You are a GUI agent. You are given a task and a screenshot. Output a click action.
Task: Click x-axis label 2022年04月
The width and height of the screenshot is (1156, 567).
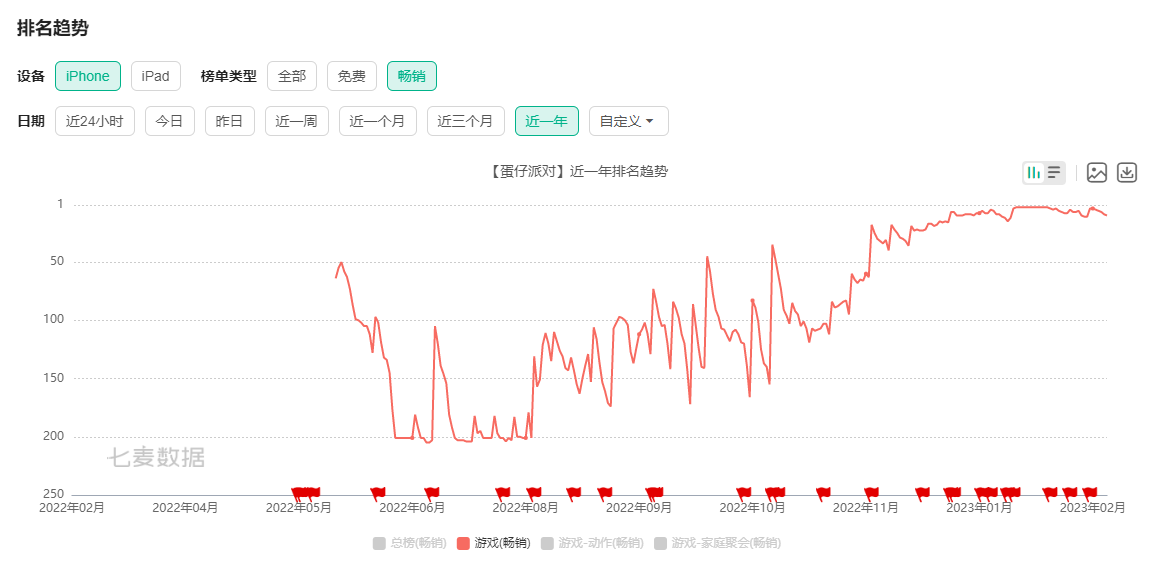pos(185,507)
